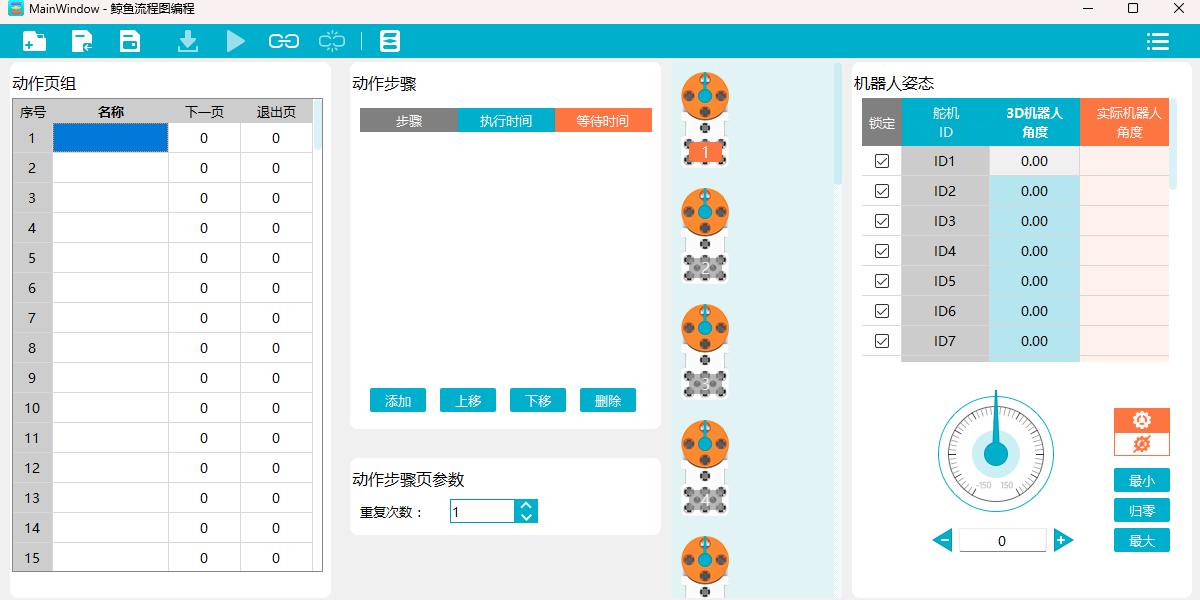Disable the lock for servo ID7
Screen dimensions: 1200x600
[881, 341]
